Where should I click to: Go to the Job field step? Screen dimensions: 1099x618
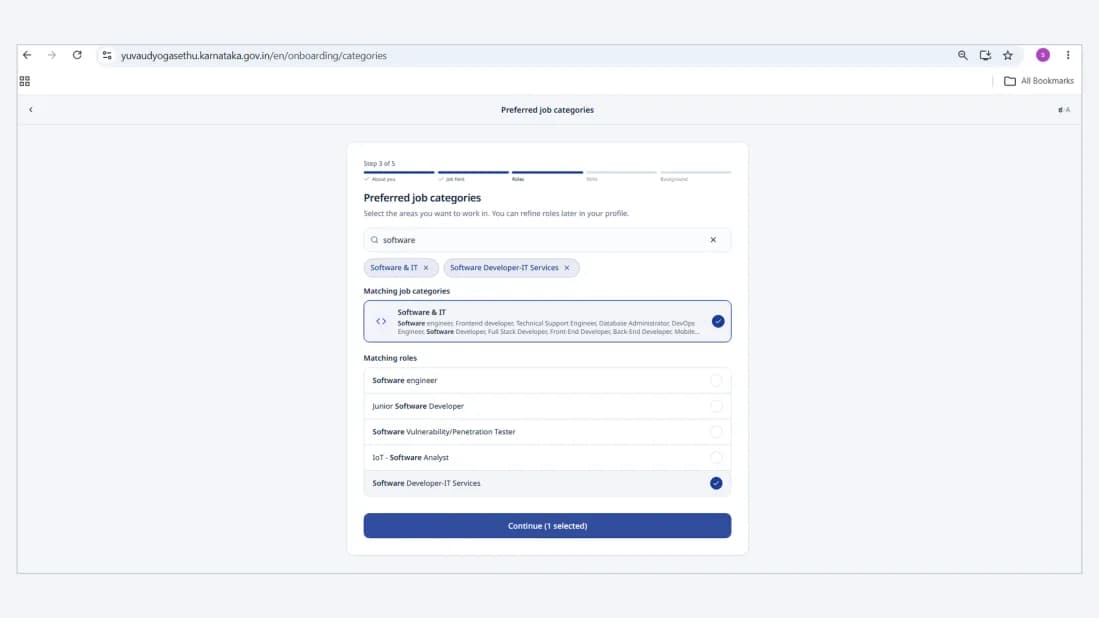coord(452,179)
